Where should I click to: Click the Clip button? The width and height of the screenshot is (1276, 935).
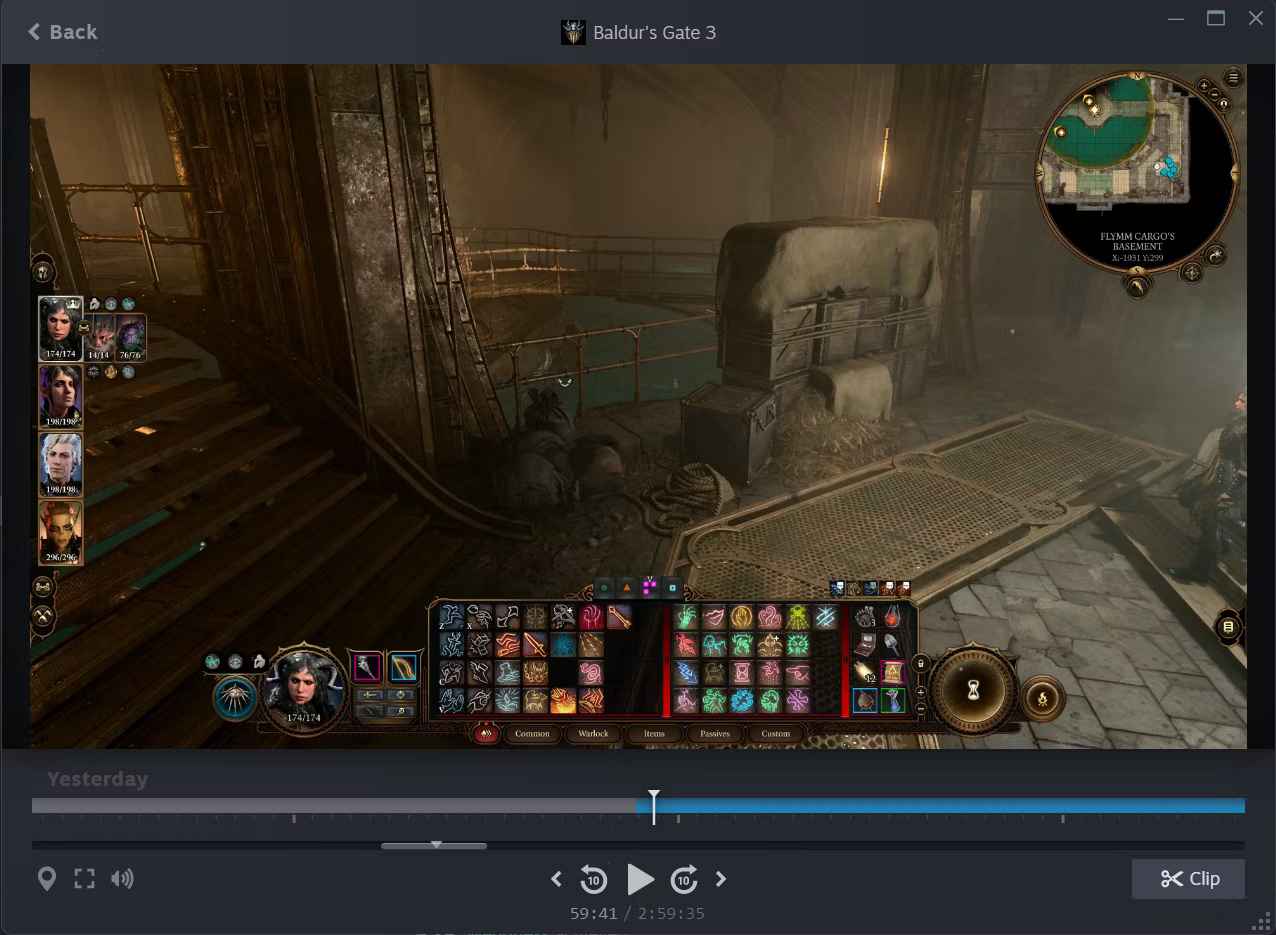click(1188, 879)
